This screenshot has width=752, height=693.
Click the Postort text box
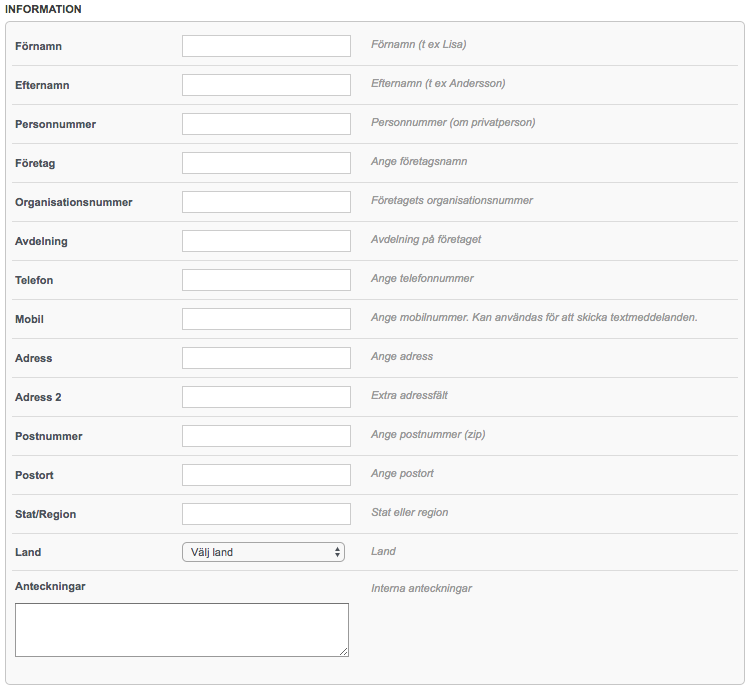pos(266,475)
